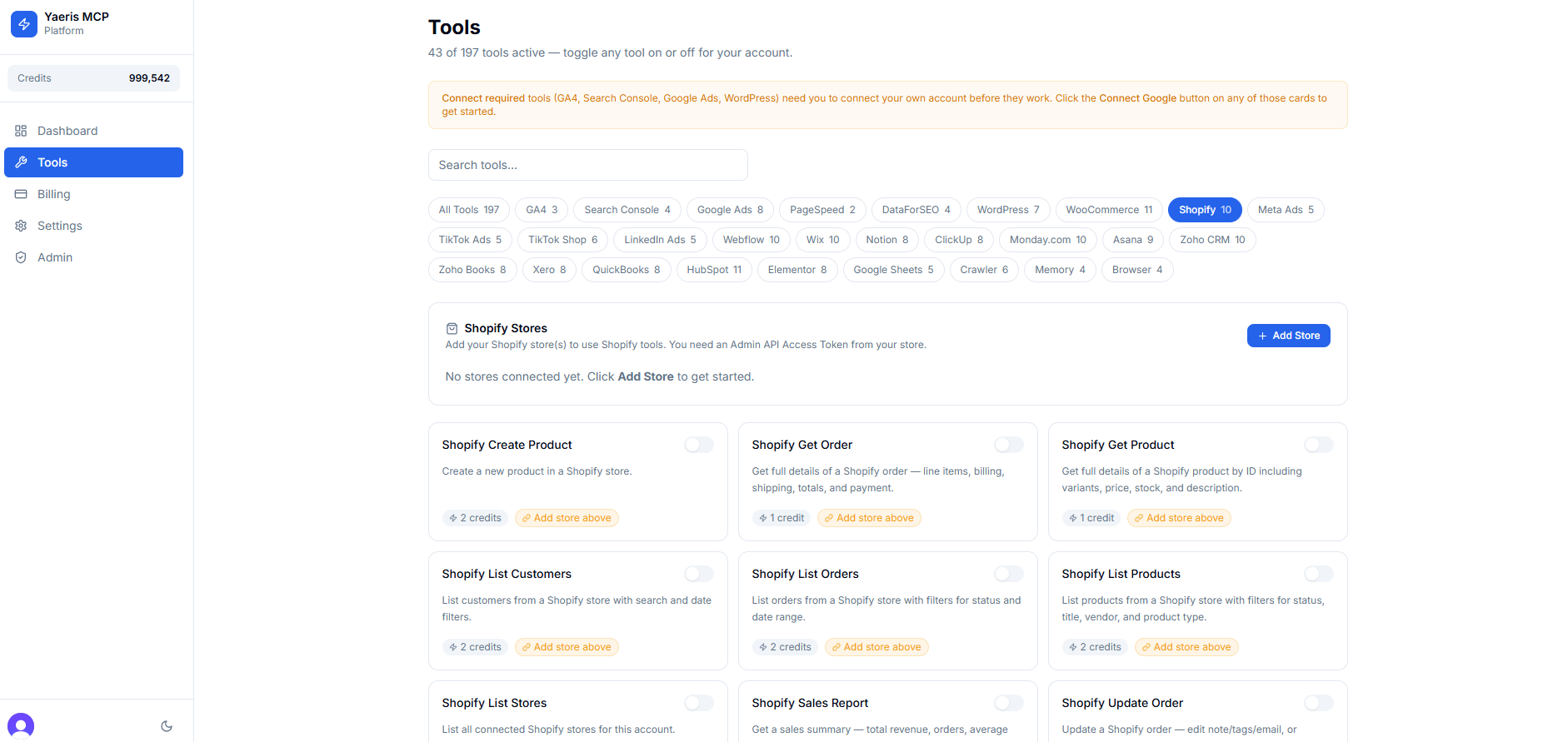
Task: Enable the Shopify Create Product tool
Action: pyautogui.click(x=699, y=445)
